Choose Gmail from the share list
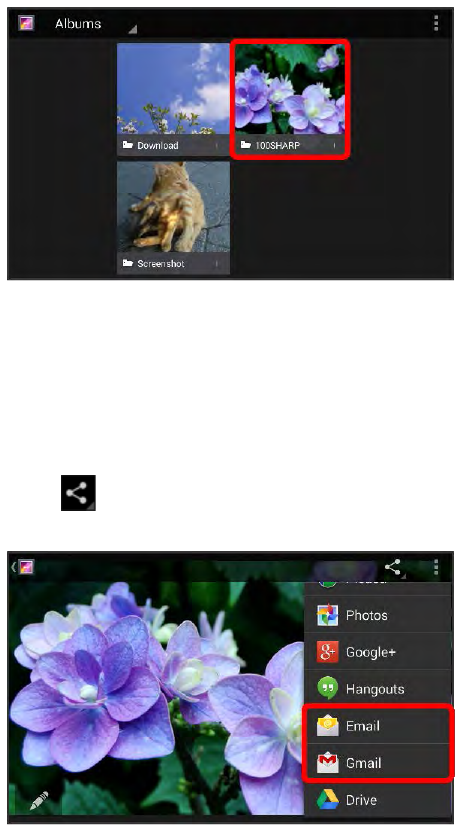The height and width of the screenshot is (831, 459). tap(378, 763)
